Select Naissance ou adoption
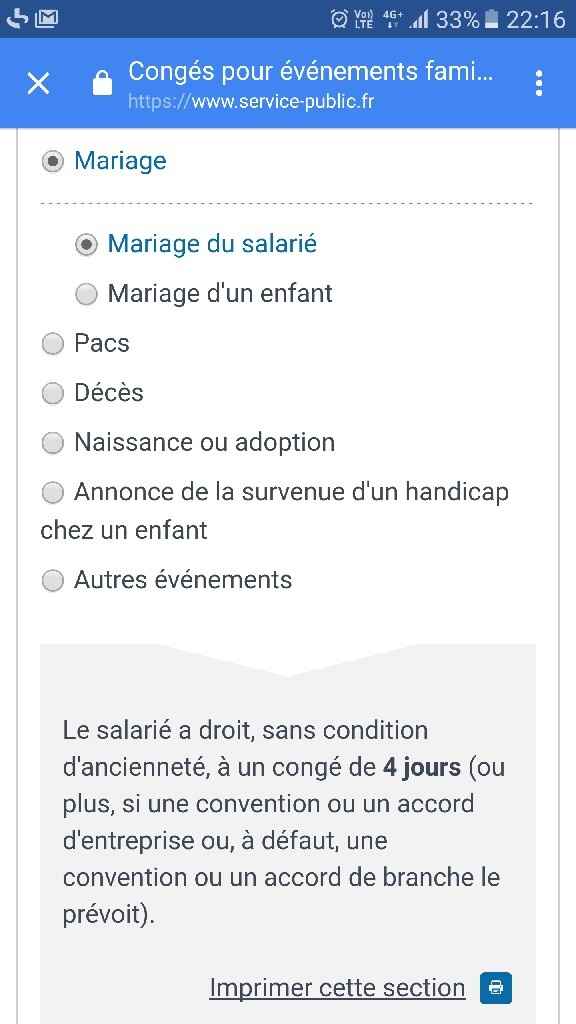 52,442
